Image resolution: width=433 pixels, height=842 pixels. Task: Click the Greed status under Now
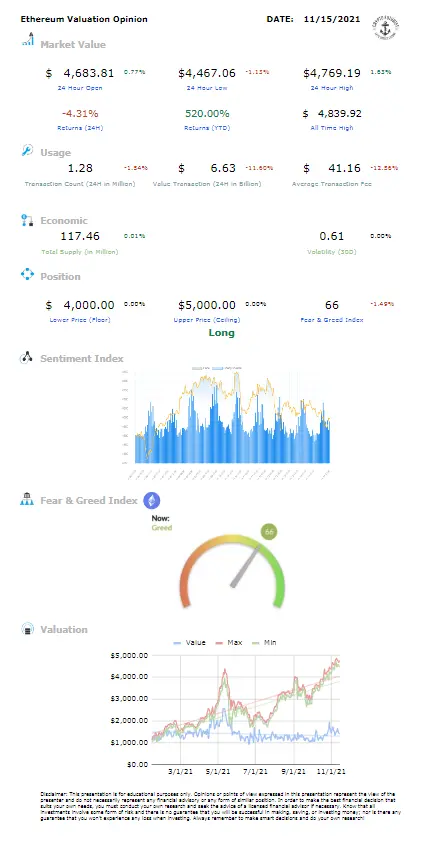(x=161, y=527)
